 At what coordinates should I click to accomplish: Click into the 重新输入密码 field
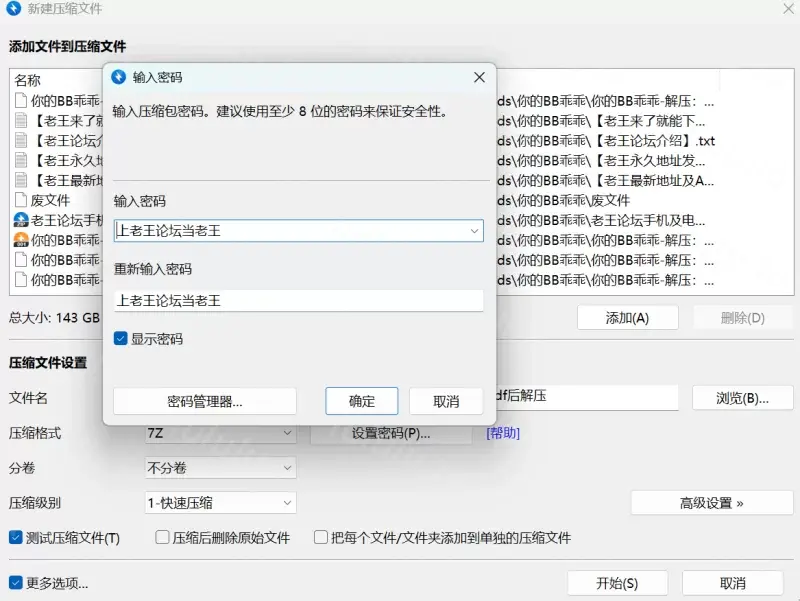click(298, 300)
